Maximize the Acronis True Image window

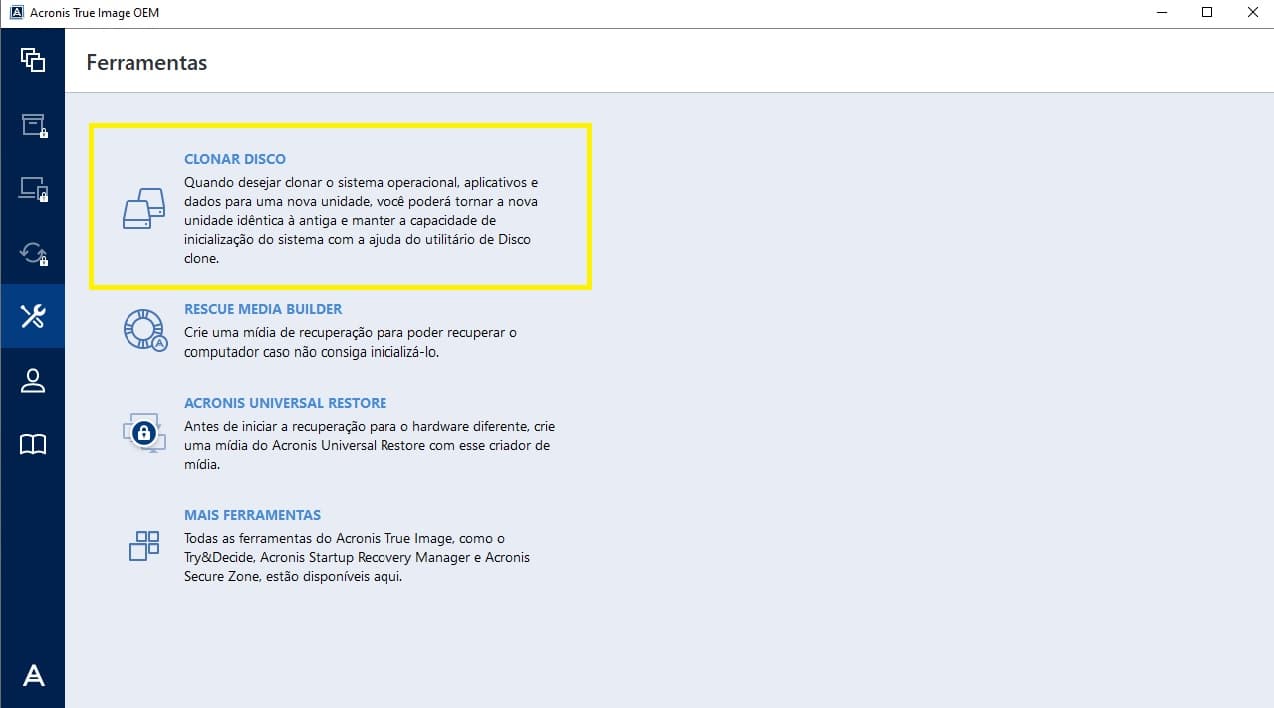click(1206, 13)
